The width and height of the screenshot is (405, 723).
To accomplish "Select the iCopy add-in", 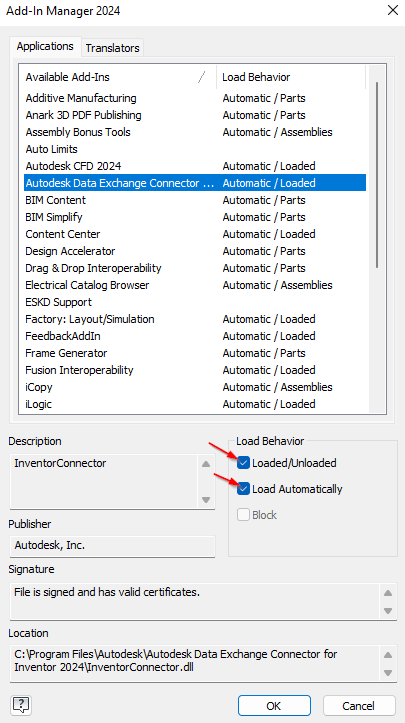I will pos(195,387).
